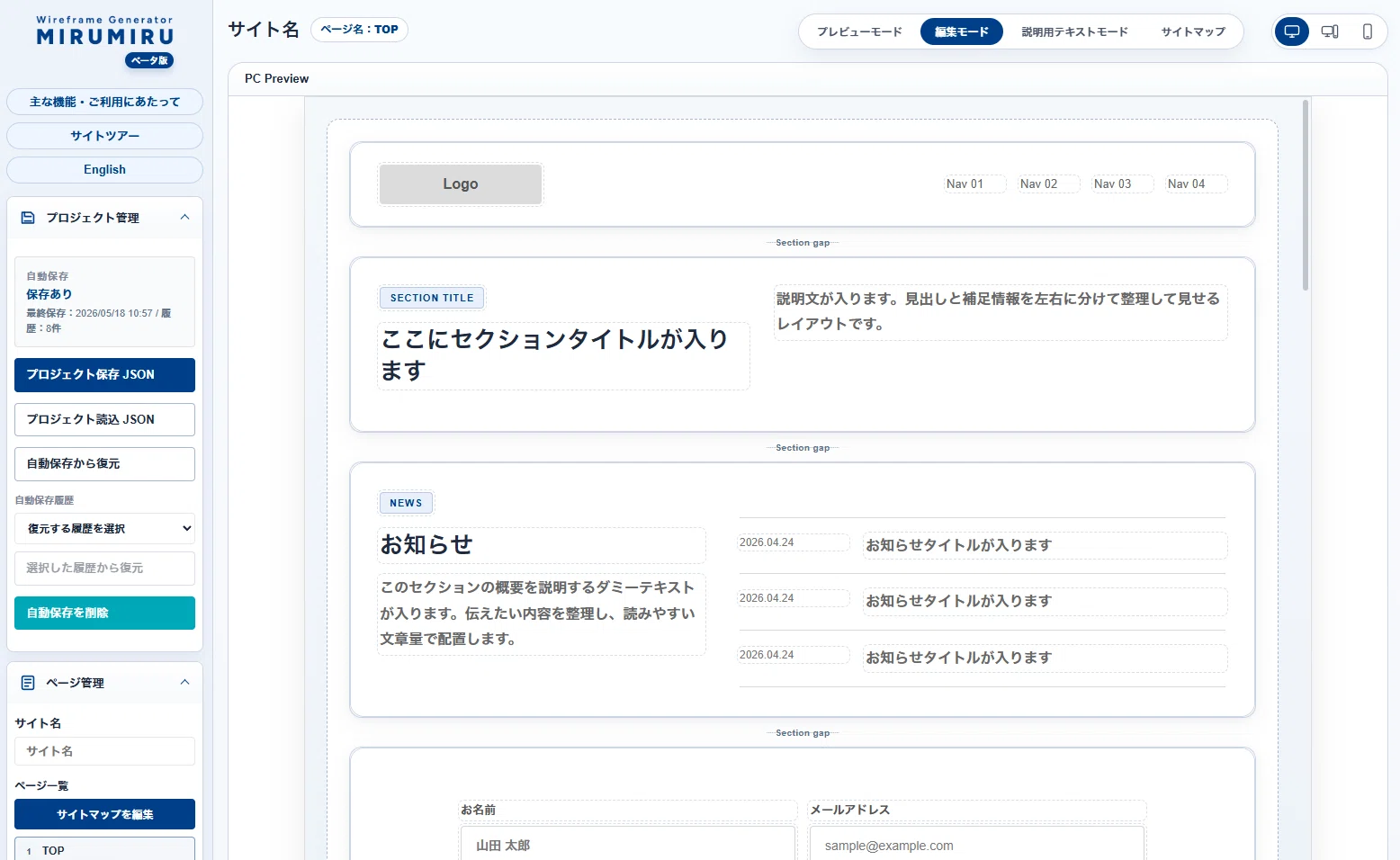This screenshot has height=860, width=1400.
Task: Collapse the ページ管理 panel chevron
Action: [184, 682]
